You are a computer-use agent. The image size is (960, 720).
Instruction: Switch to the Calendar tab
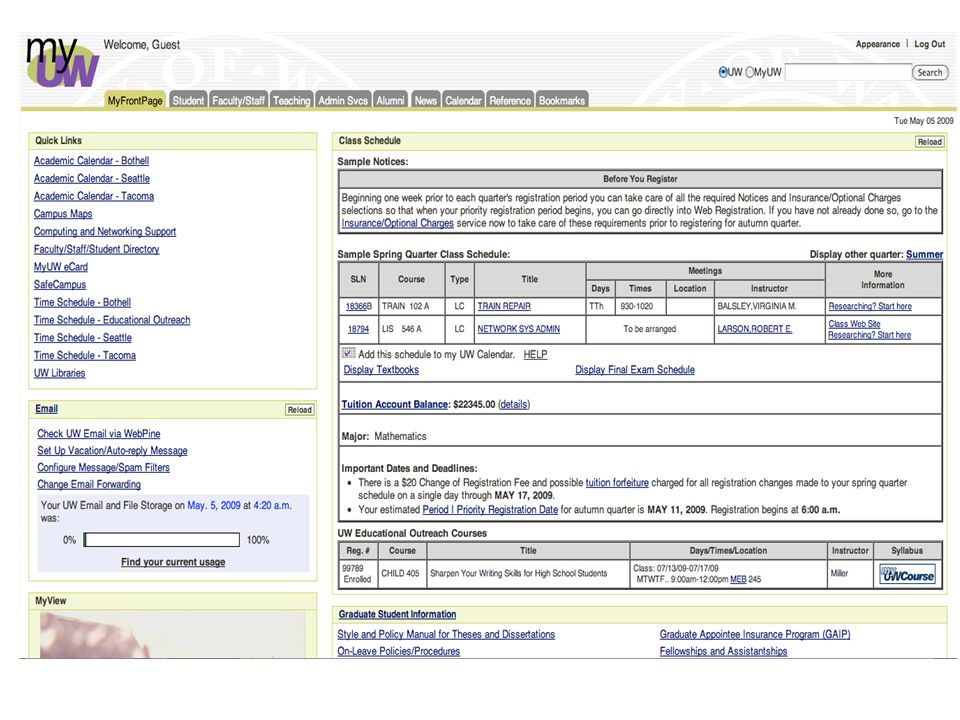(x=463, y=100)
